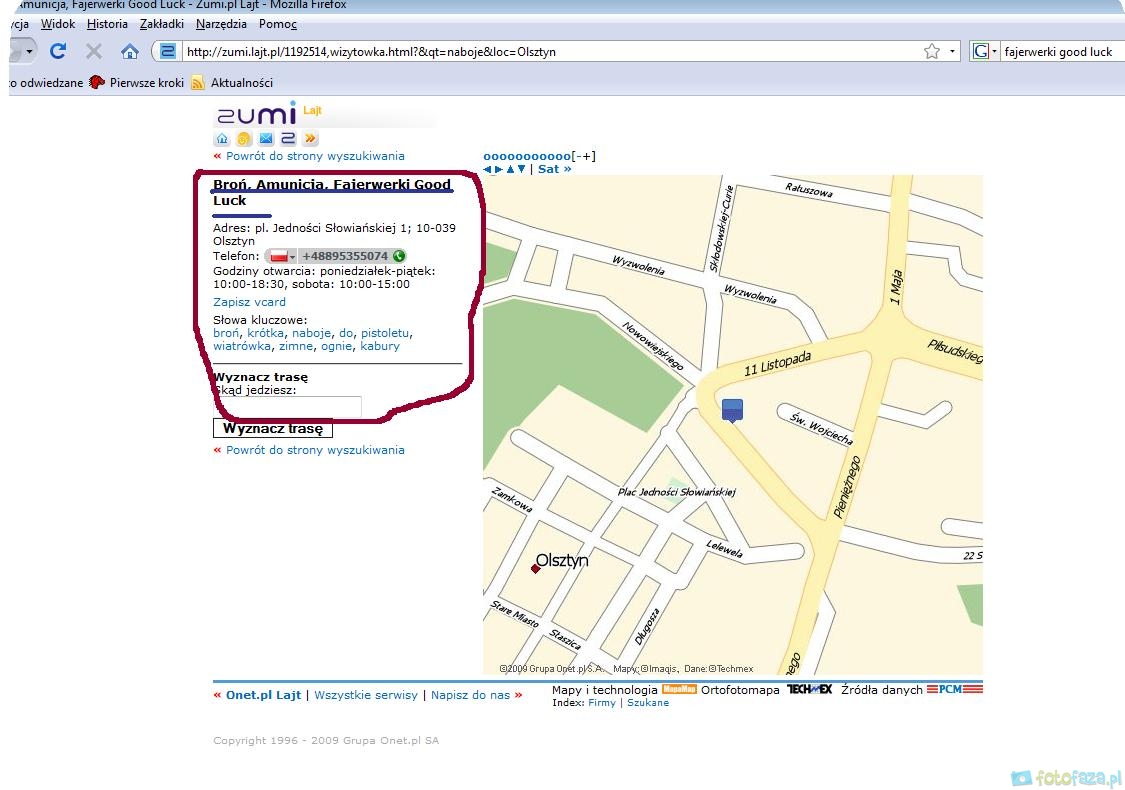Viewport: 1125px width, 790px height.
Task: Click the map zoom level scale
Action: 527,156
